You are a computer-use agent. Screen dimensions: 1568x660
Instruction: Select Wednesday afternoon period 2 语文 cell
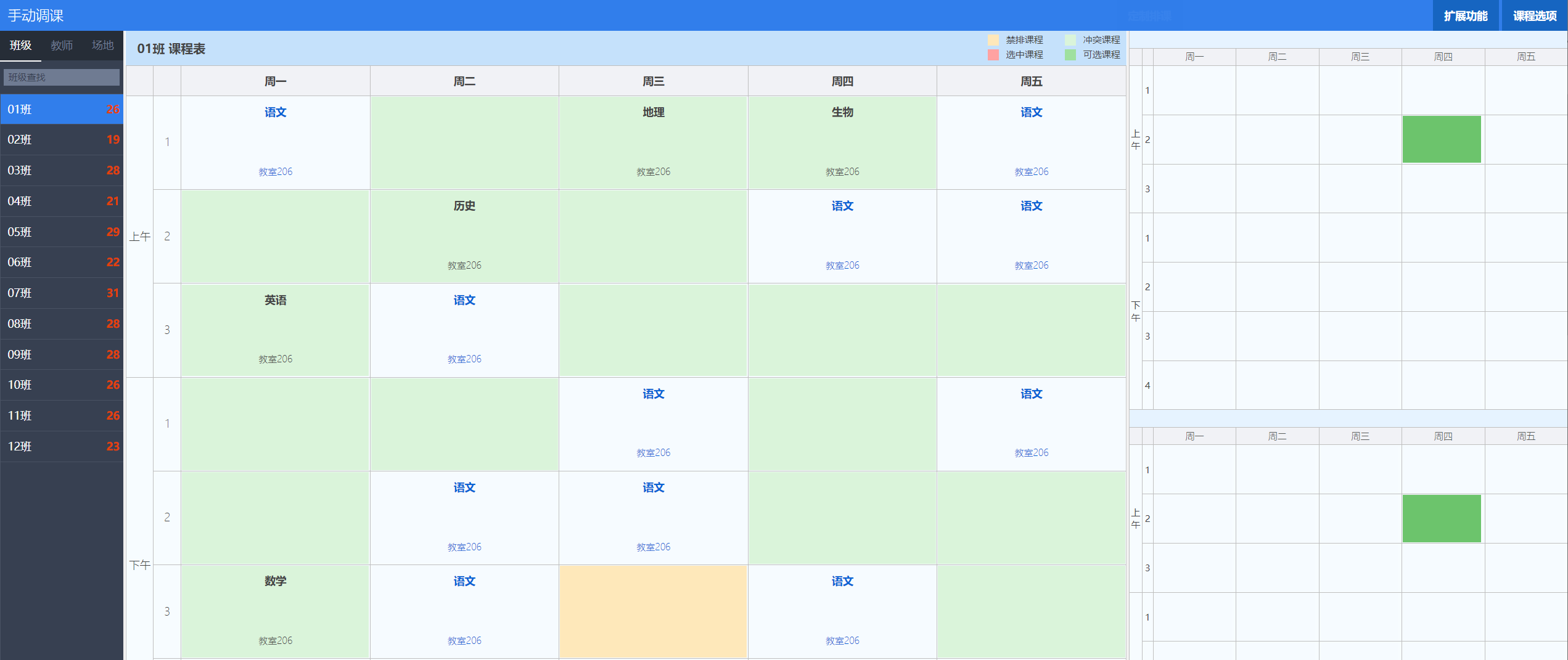click(653, 518)
